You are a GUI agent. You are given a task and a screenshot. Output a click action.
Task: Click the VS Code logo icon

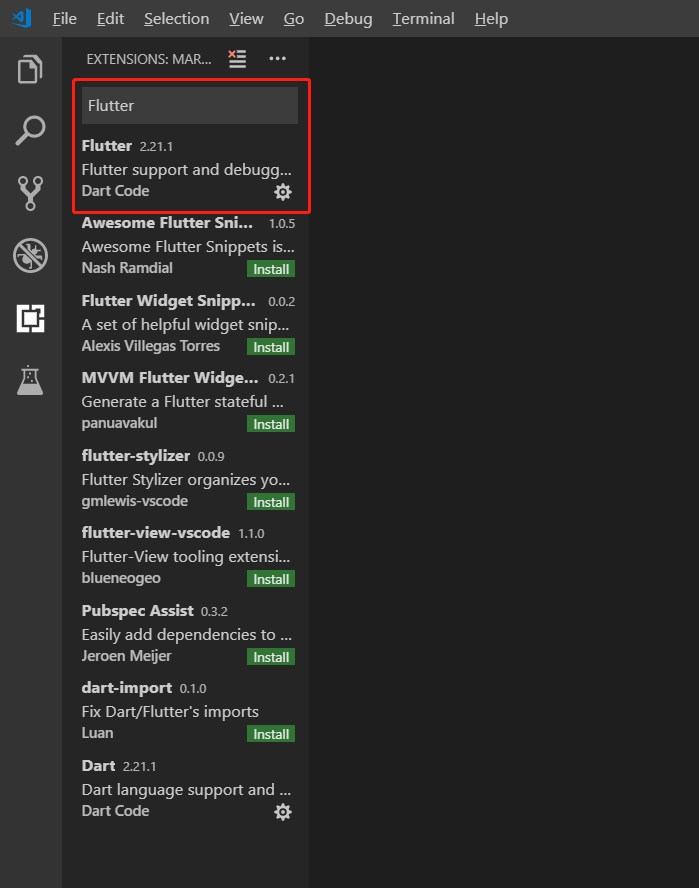pos(22,18)
